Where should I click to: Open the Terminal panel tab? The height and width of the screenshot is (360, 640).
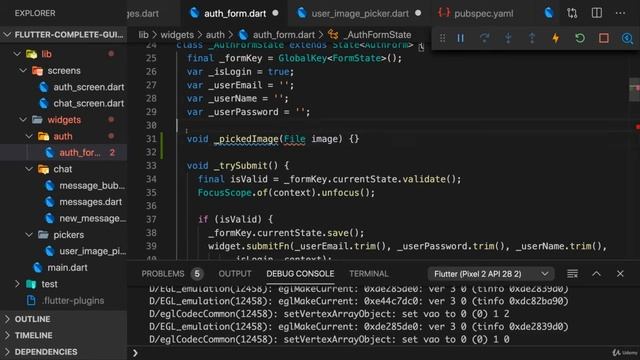pyautogui.click(x=369, y=274)
